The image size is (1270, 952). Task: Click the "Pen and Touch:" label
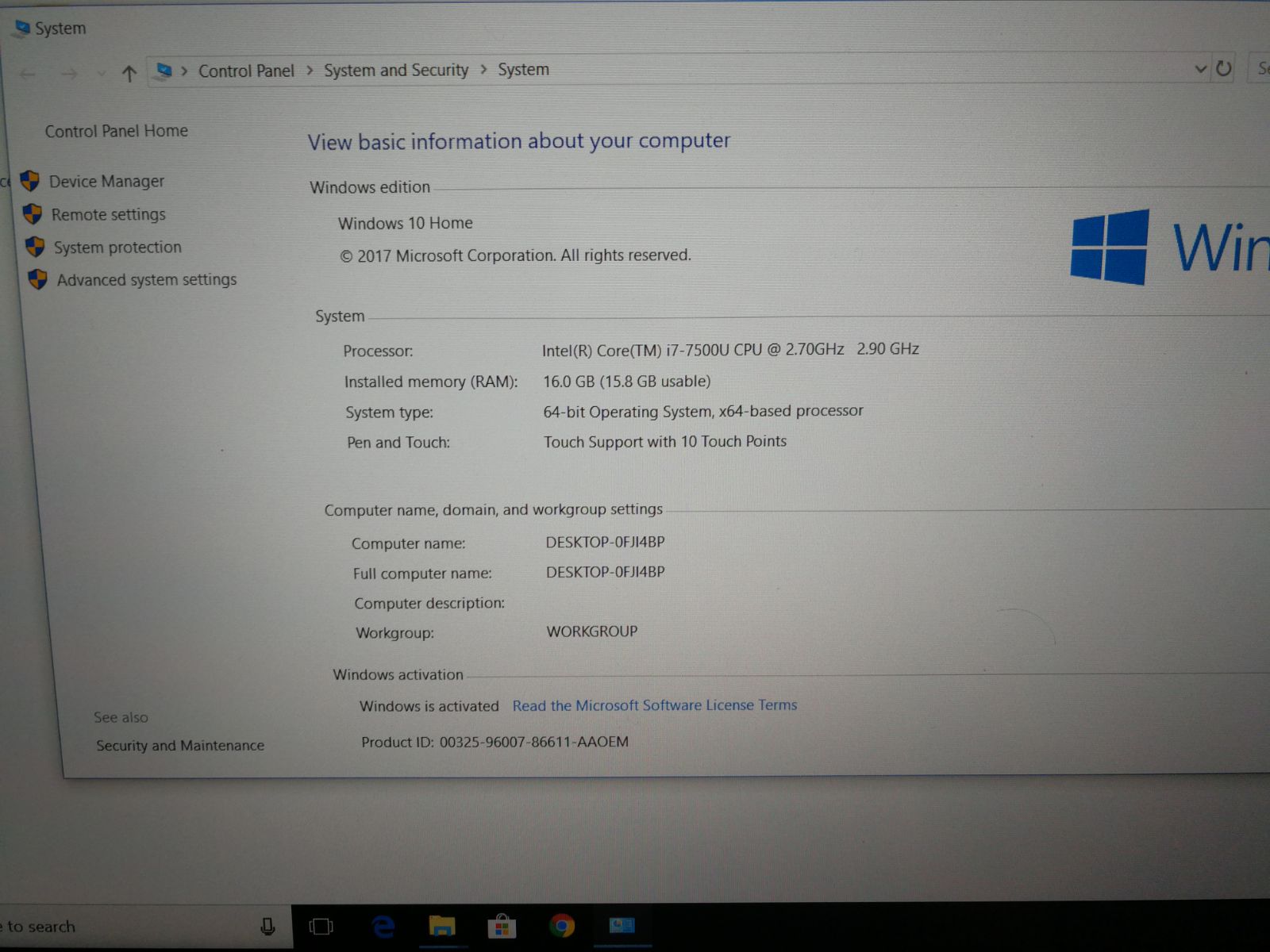pos(398,443)
